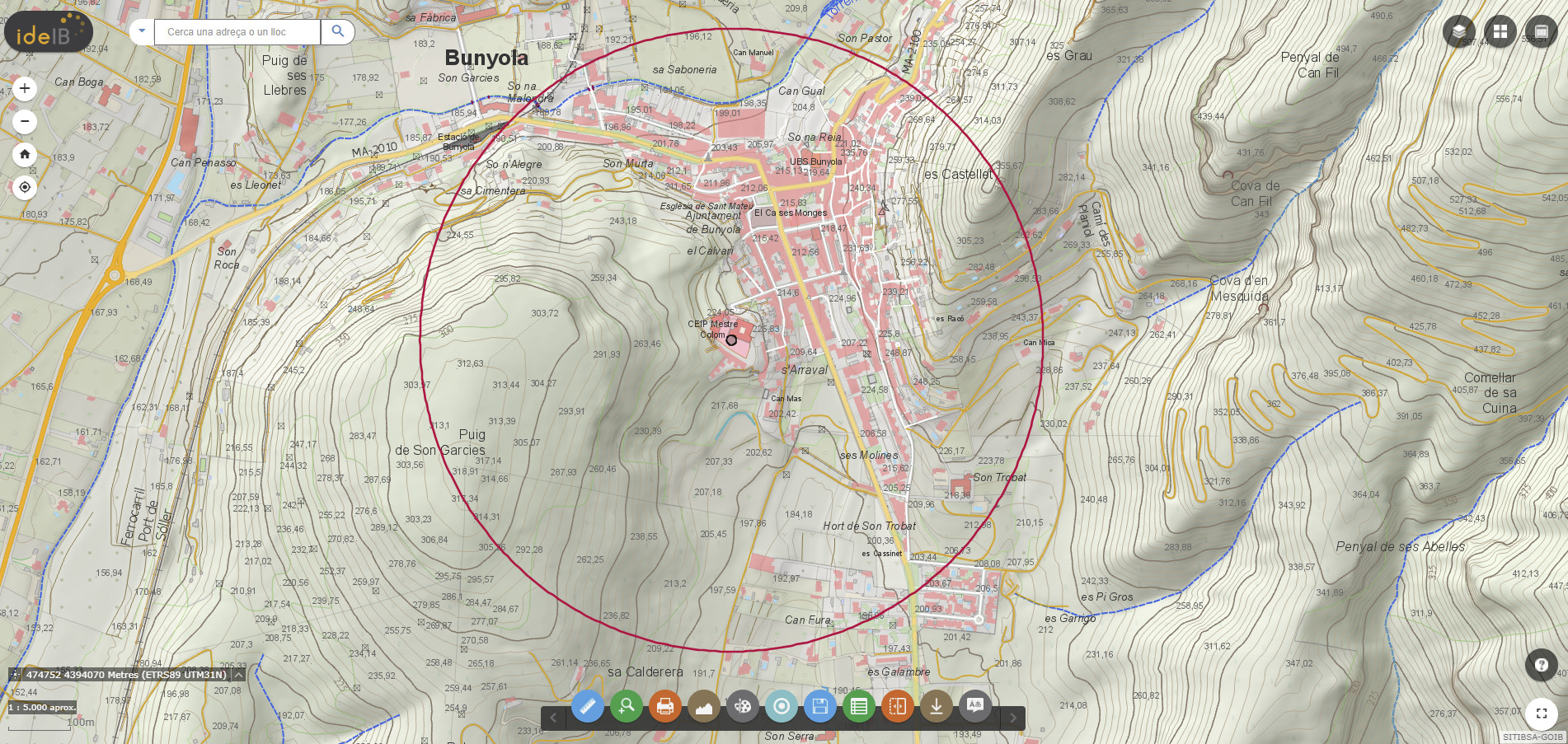Open the green attribute table list tool

coord(859,706)
